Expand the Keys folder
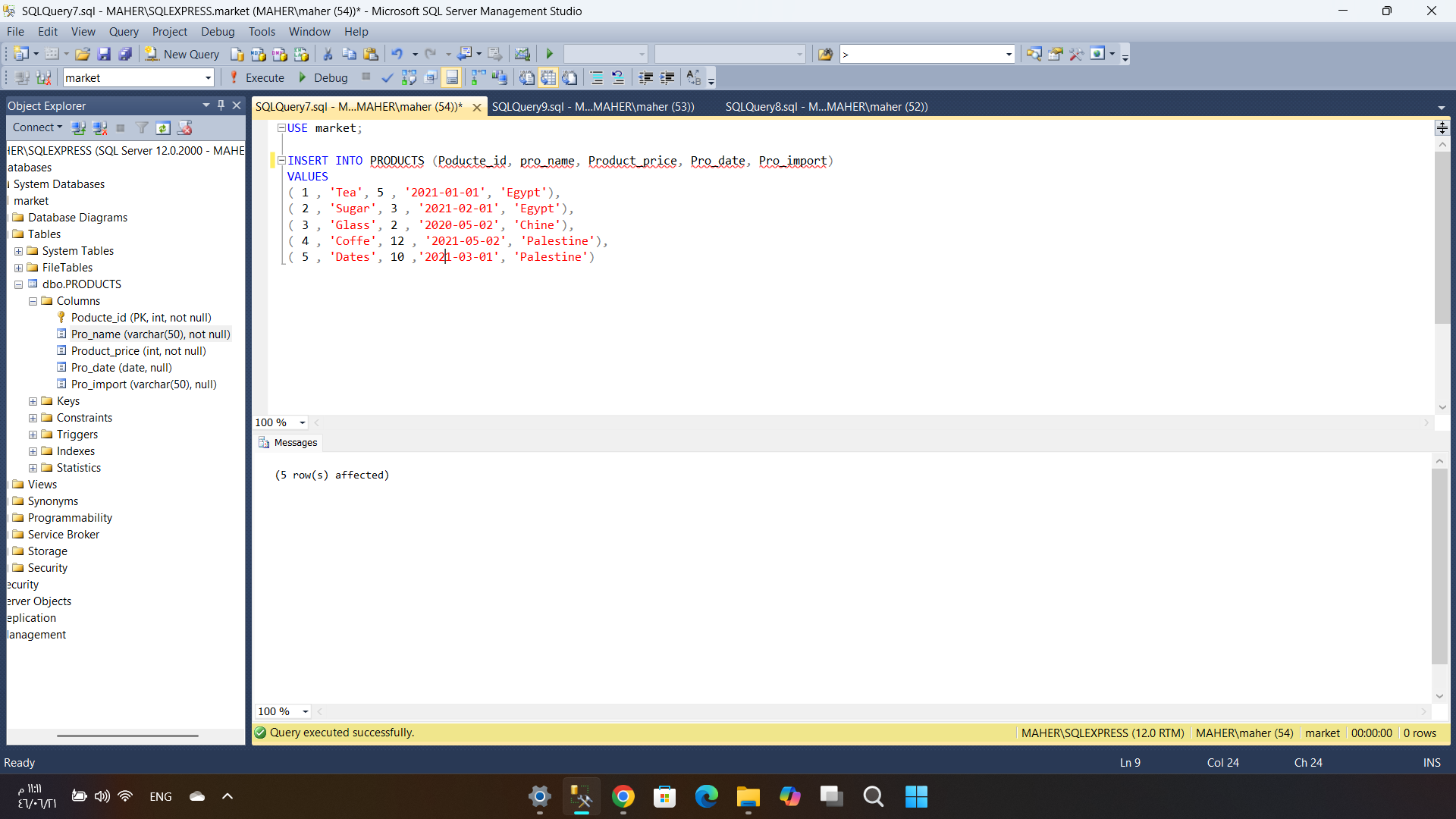The height and width of the screenshot is (819, 1456). 33,401
